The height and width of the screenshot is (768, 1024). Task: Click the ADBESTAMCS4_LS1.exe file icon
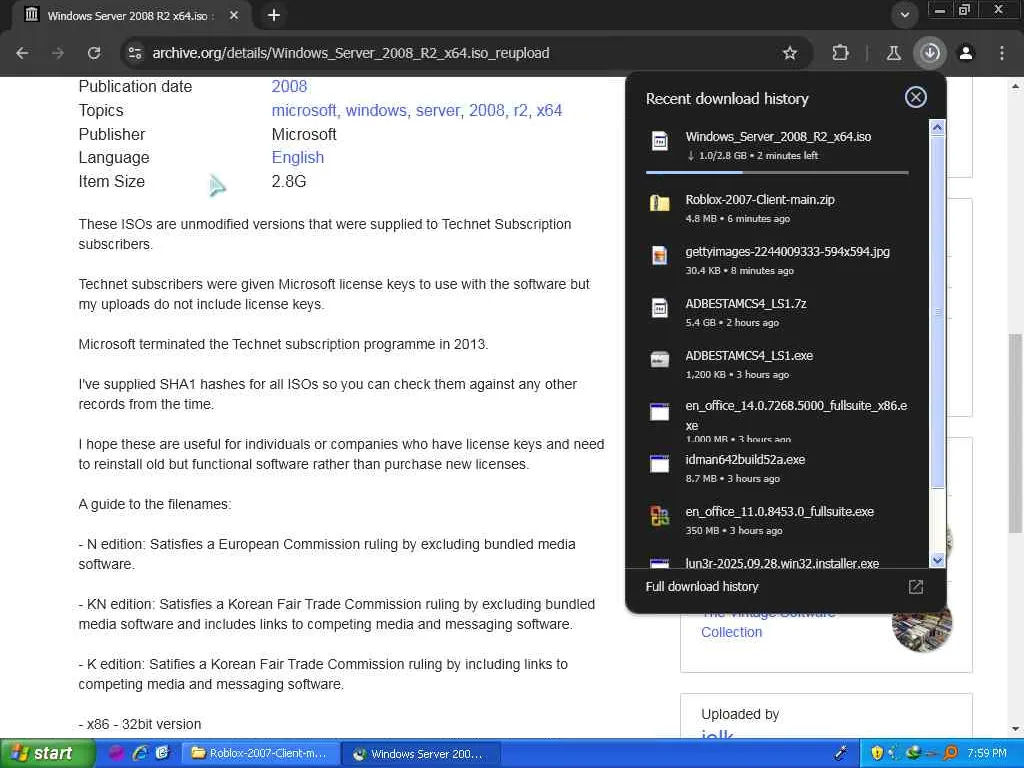point(660,359)
